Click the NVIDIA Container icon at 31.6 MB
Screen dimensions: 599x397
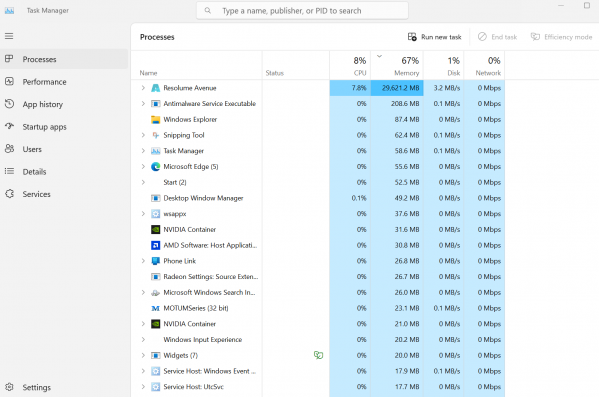(x=155, y=229)
